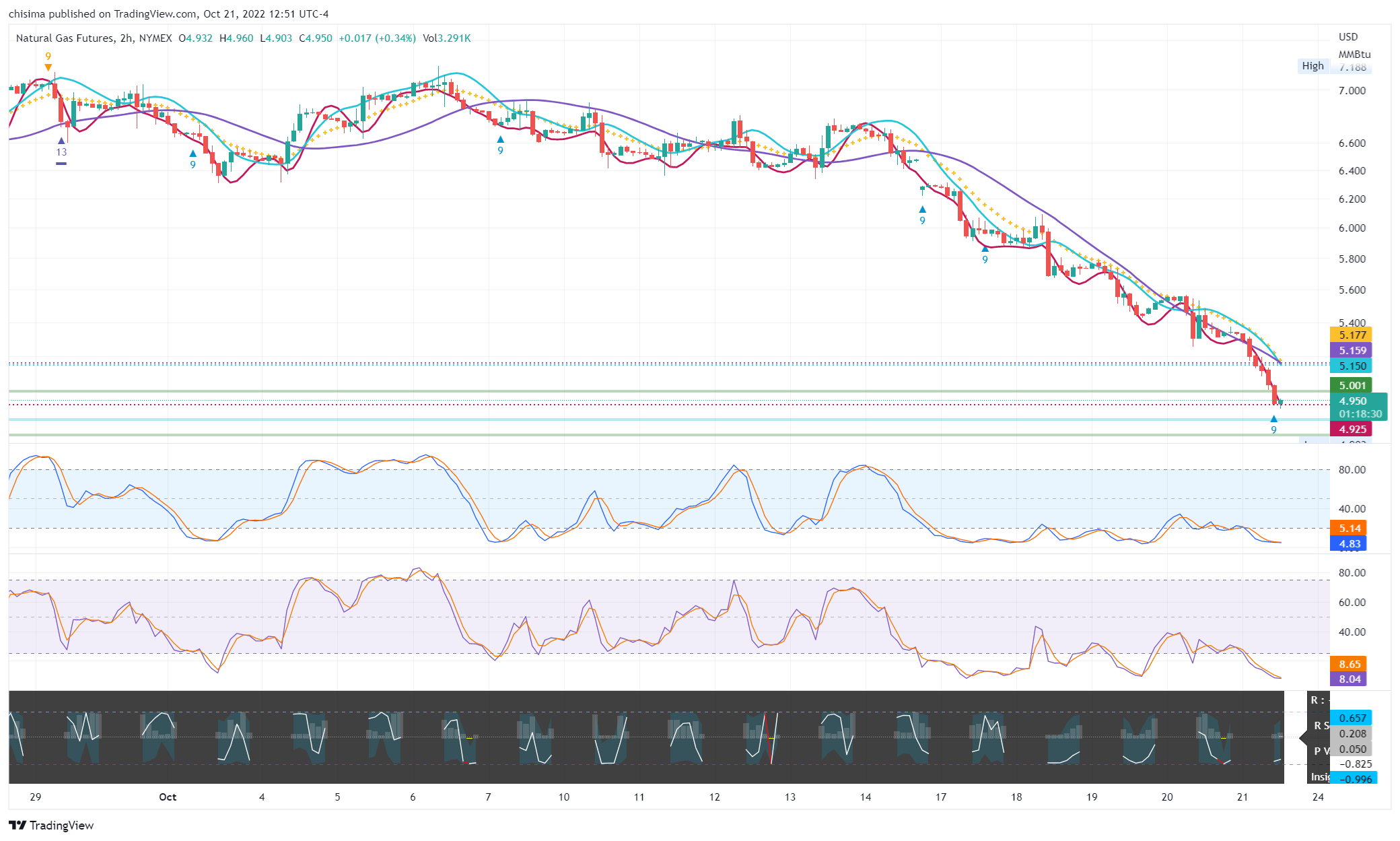
Task: Click the green 5.001 price level tag
Action: pos(1351,385)
